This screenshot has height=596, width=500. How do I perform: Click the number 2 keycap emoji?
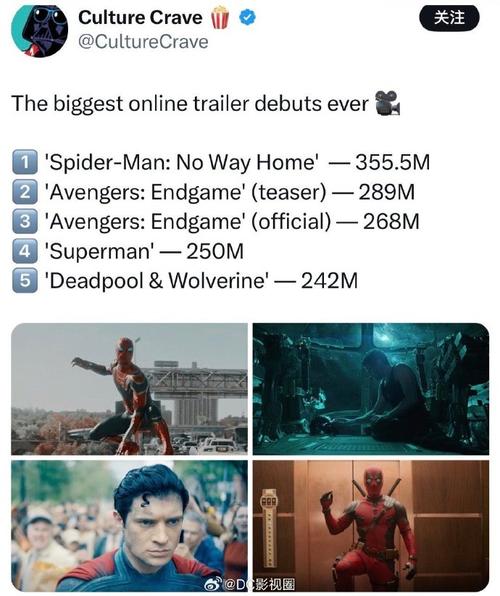point(25,192)
